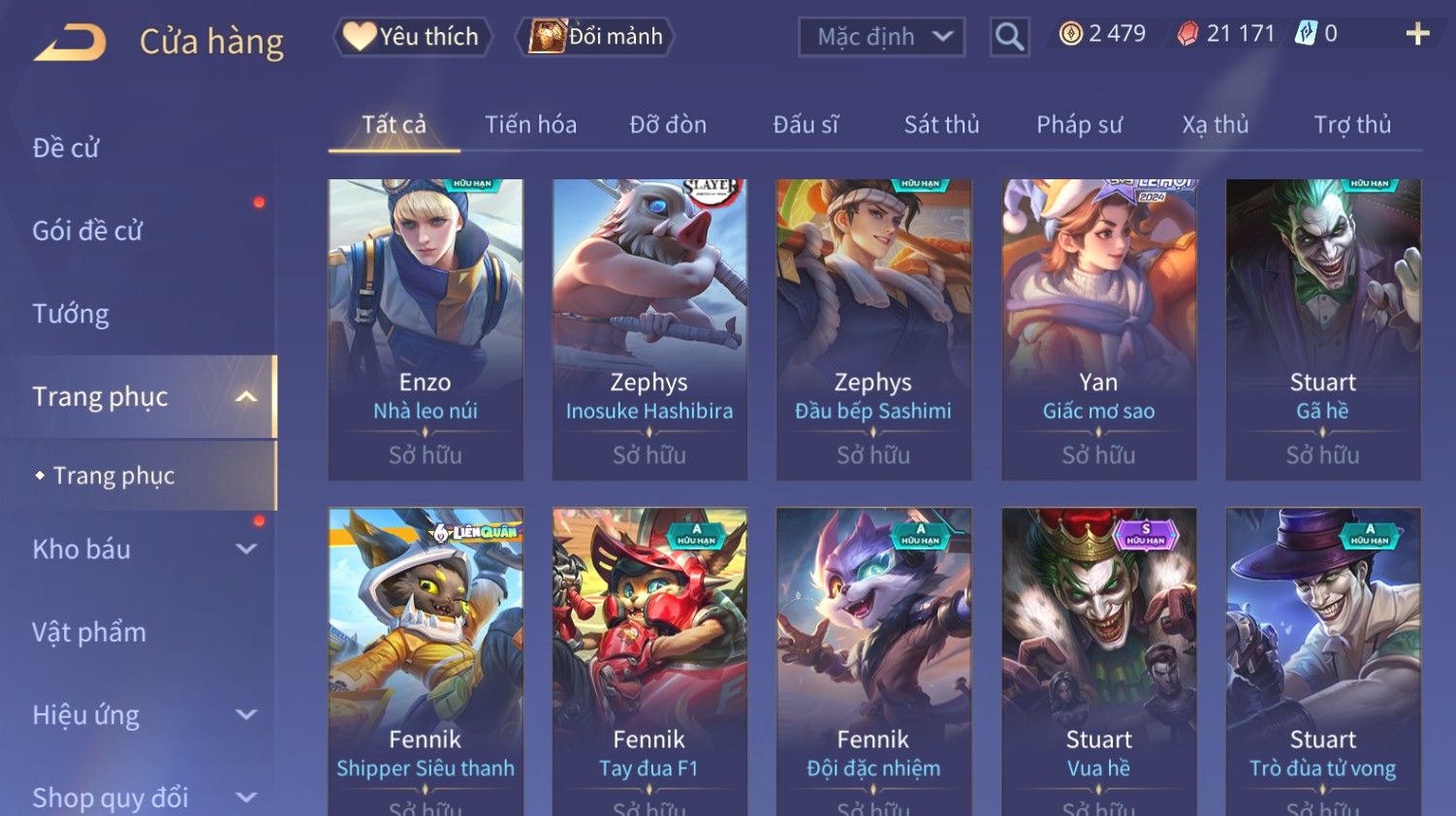Image resolution: width=1456 pixels, height=816 pixels.
Task: Switch to the Pháp sư tab
Action: (1079, 124)
